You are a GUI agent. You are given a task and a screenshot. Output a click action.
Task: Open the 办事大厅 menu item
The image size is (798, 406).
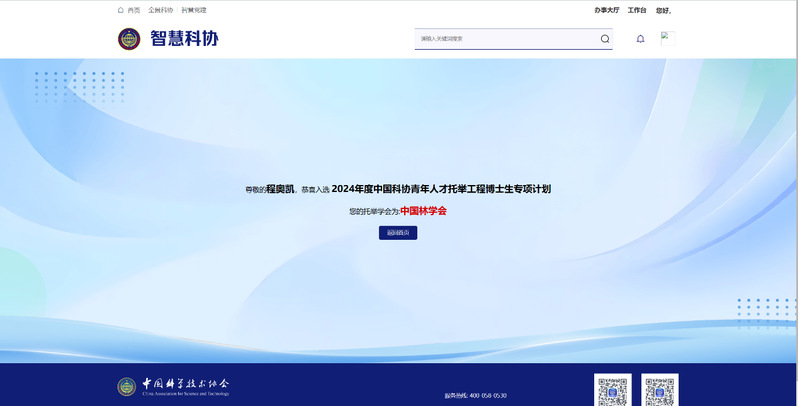point(607,10)
